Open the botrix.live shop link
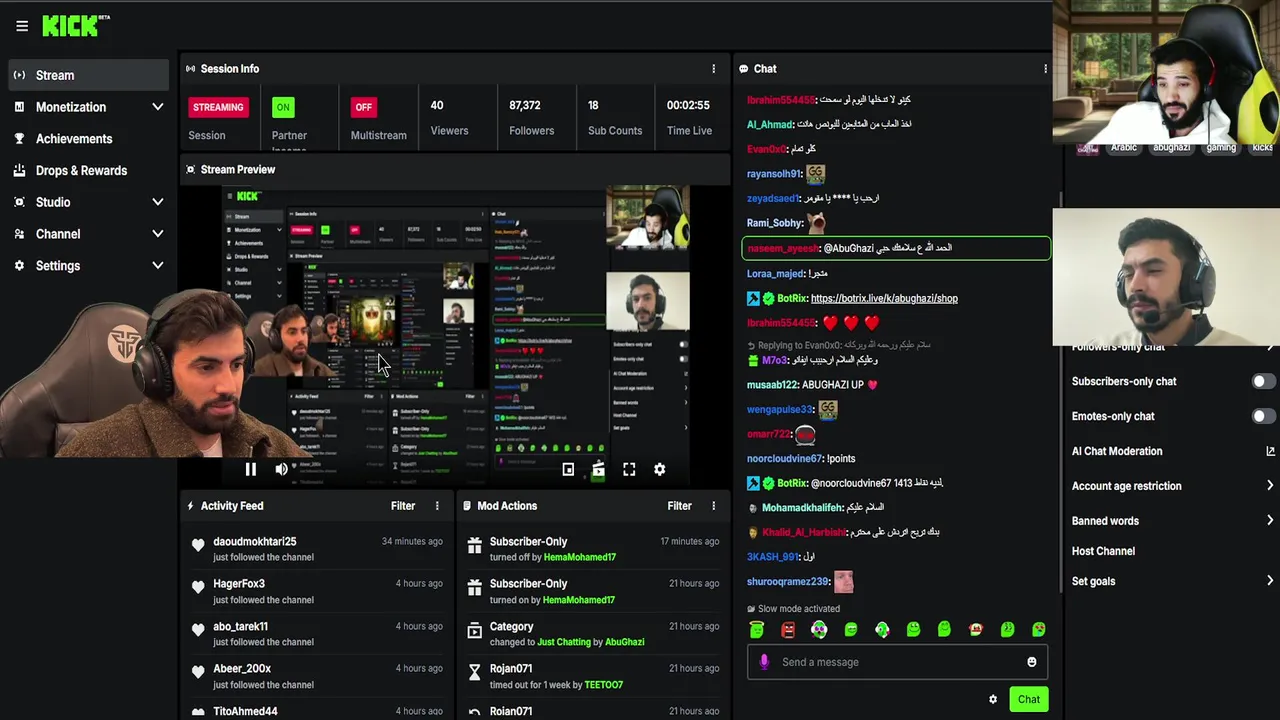The width and height of the screenshot is (1280, 720). tap(884, 298)
